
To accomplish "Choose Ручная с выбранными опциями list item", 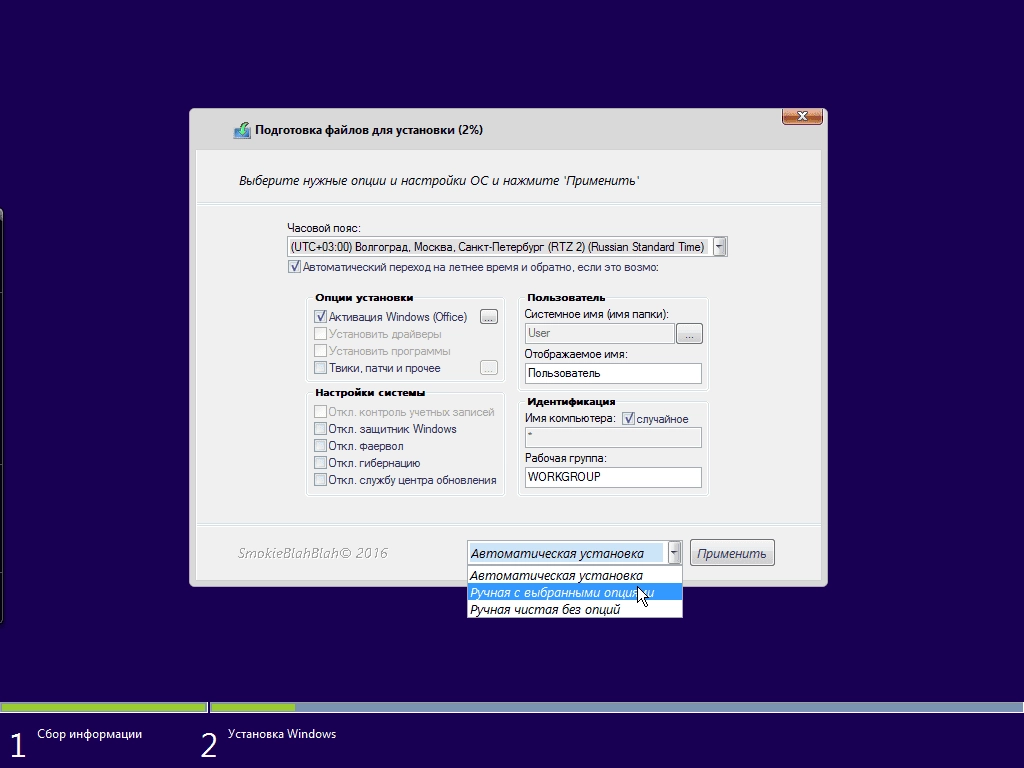I will pos(575,592).
